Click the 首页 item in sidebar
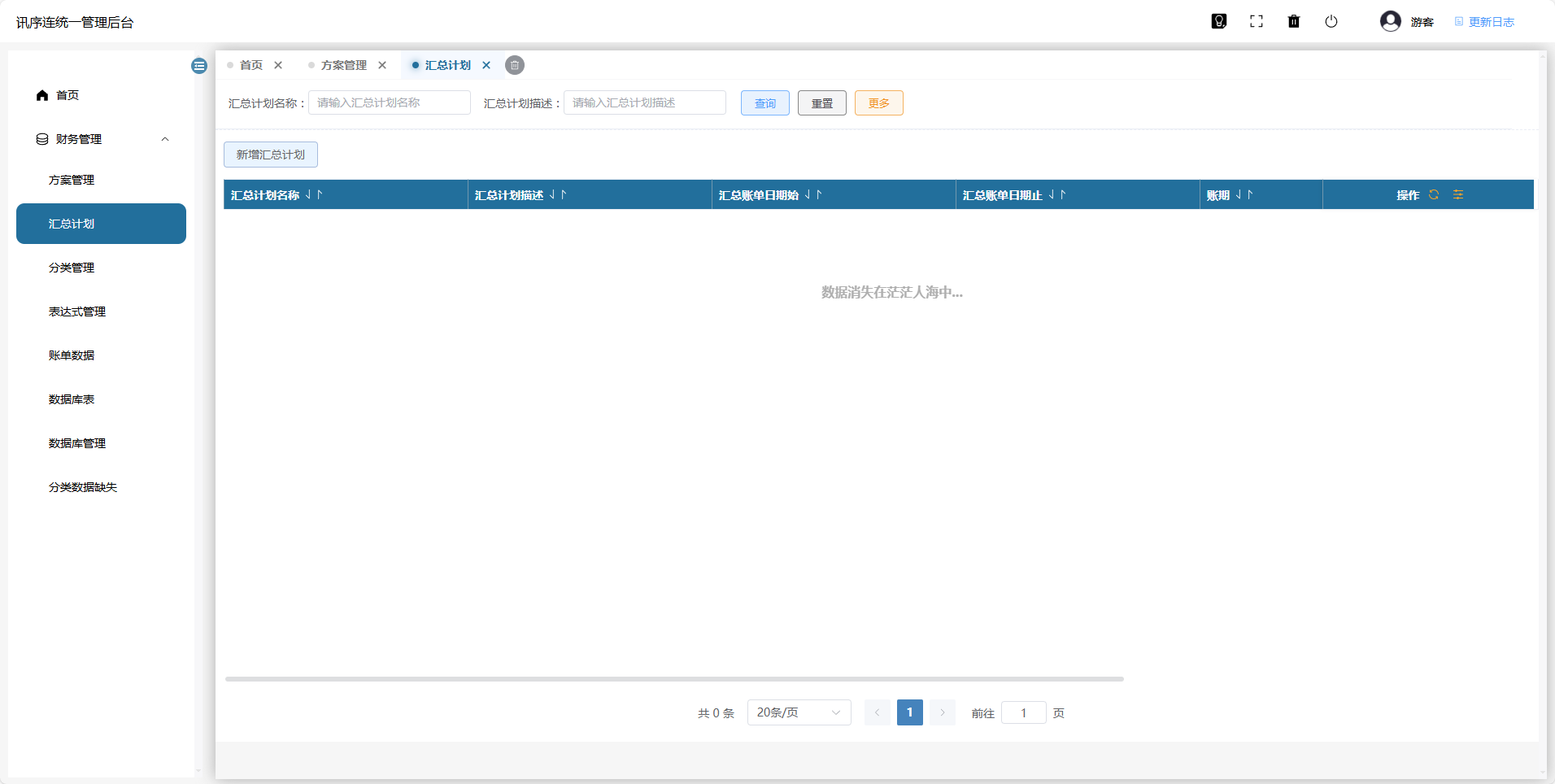The image size is (1555, 784). click(x=101, y=95)
